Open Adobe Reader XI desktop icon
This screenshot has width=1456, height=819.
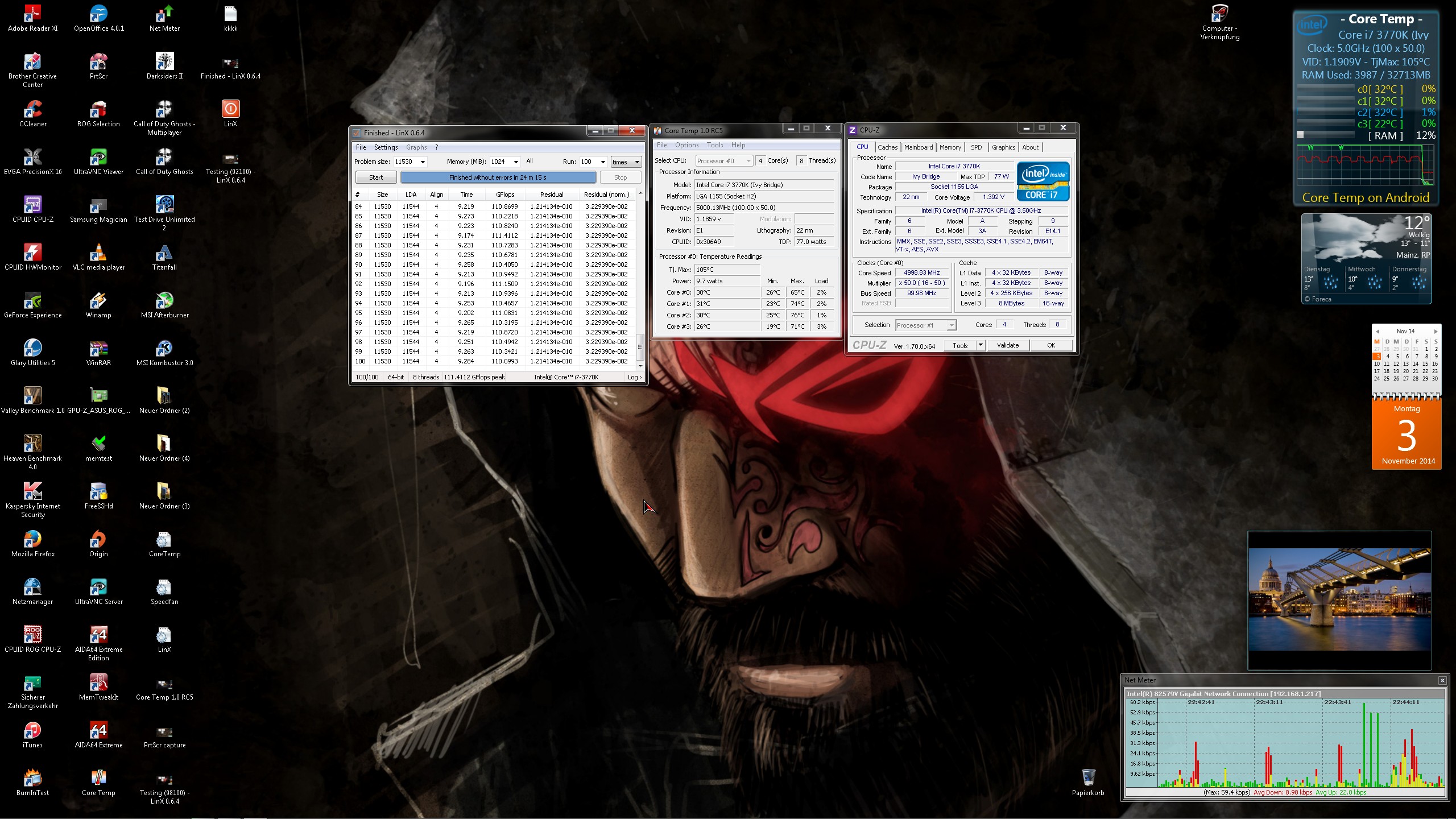(32, 18)
